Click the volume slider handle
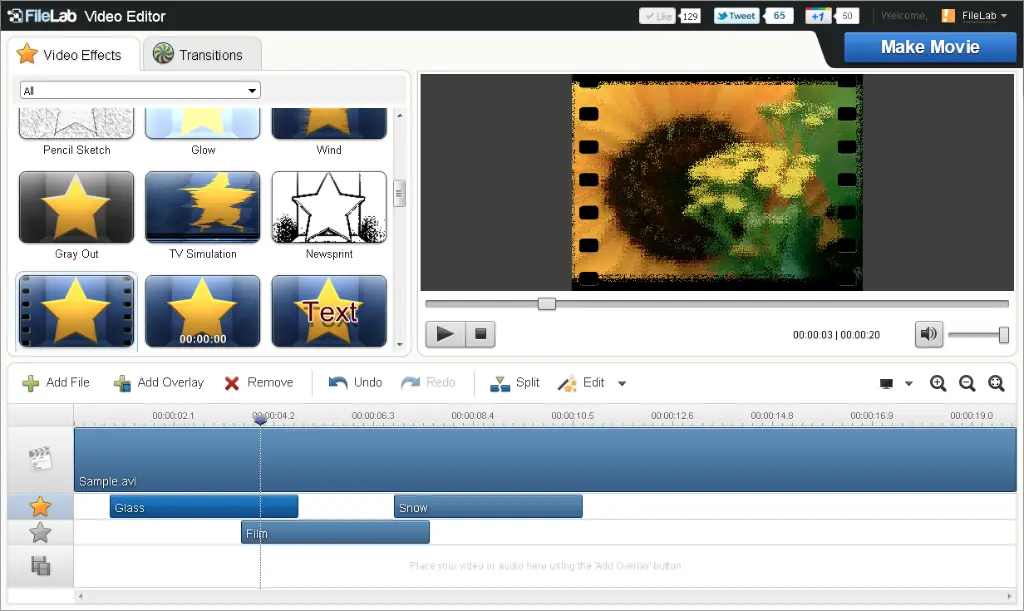The width and height of the screenshot is (1024, 611). click(x=1003, y=335)
